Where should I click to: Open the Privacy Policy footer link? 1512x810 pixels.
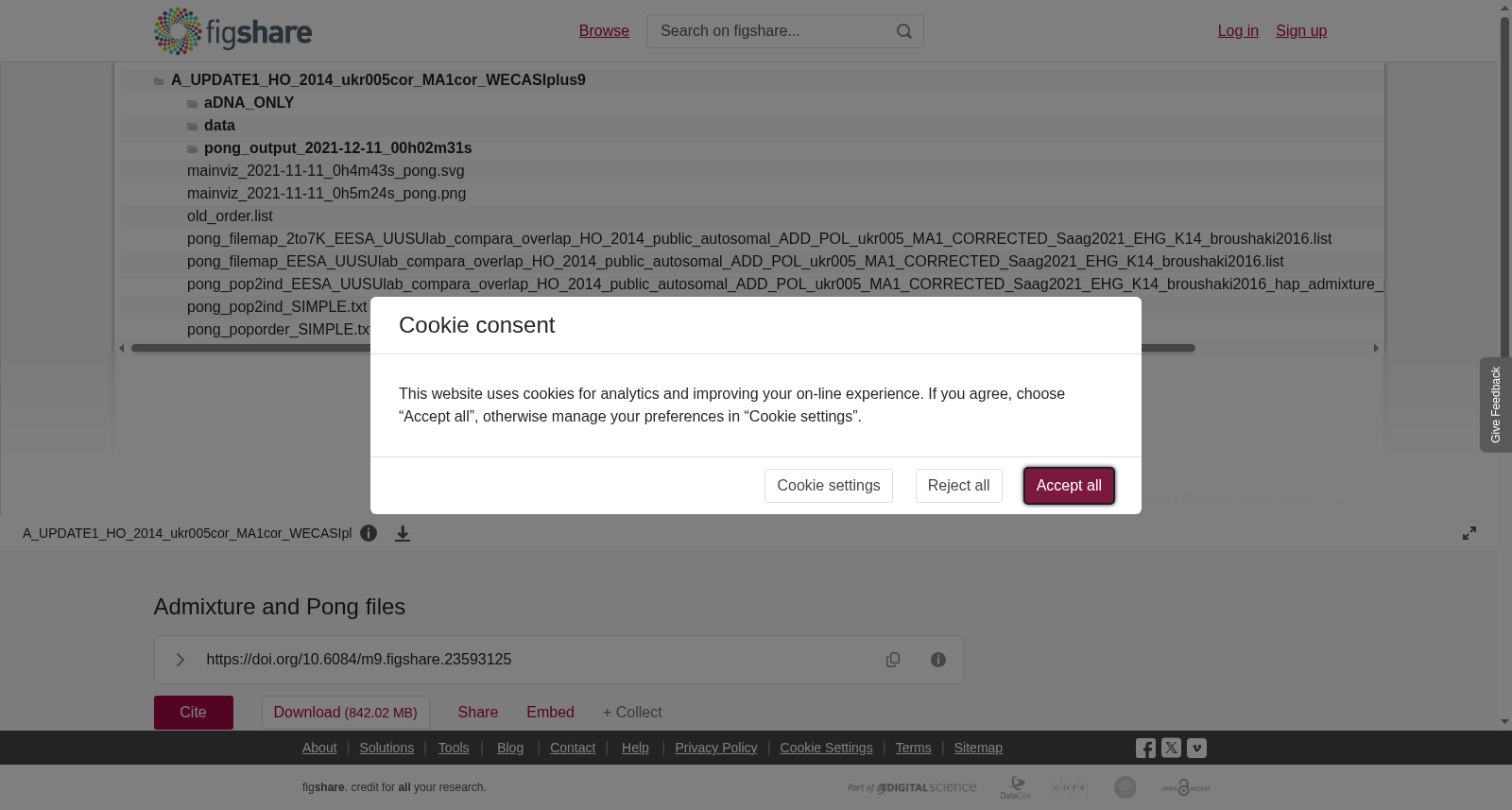click(x=716, y=748)
